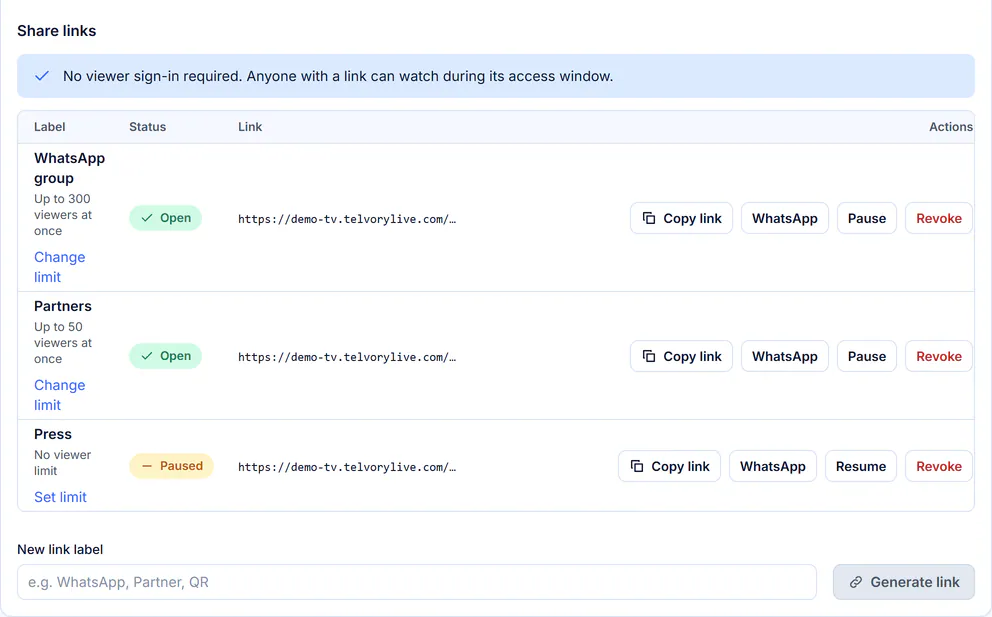Open Change limit for WhatsApp group

(x=59, y=267)
